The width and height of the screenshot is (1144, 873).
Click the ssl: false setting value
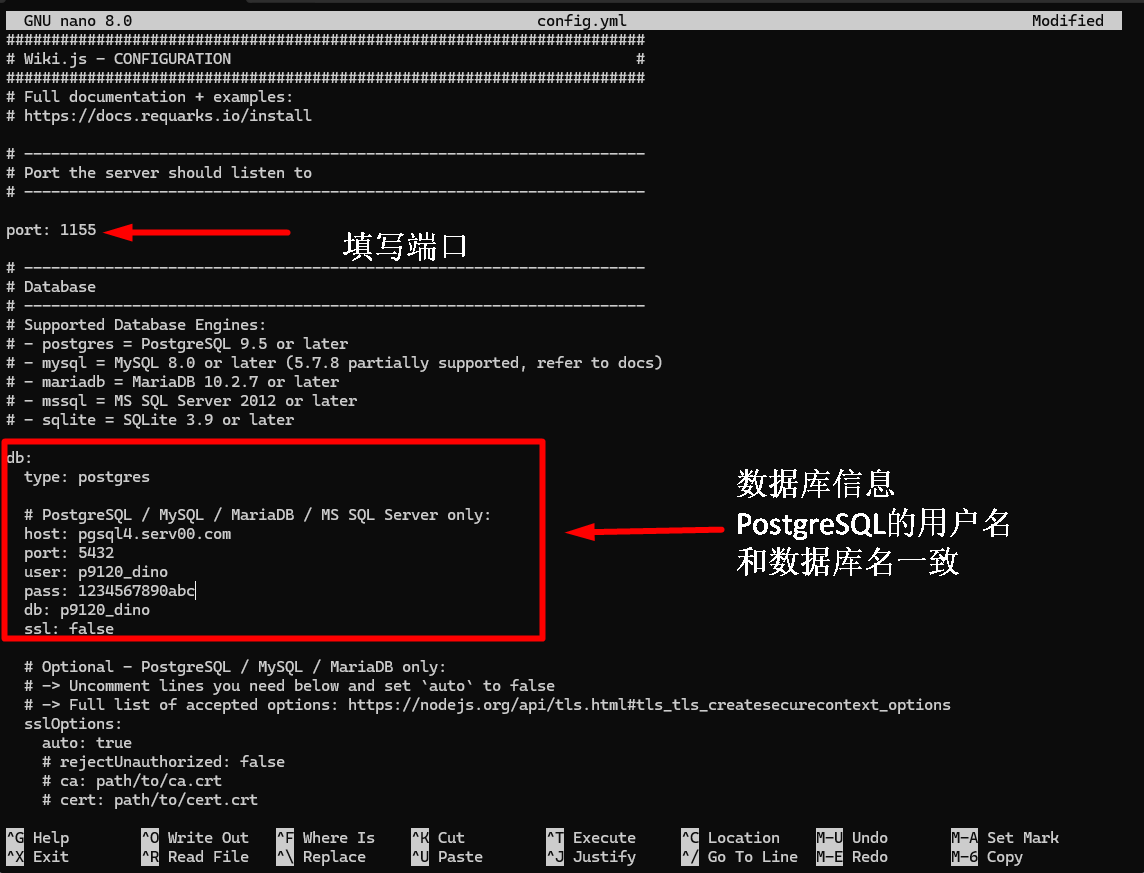(x=91, y=629)
